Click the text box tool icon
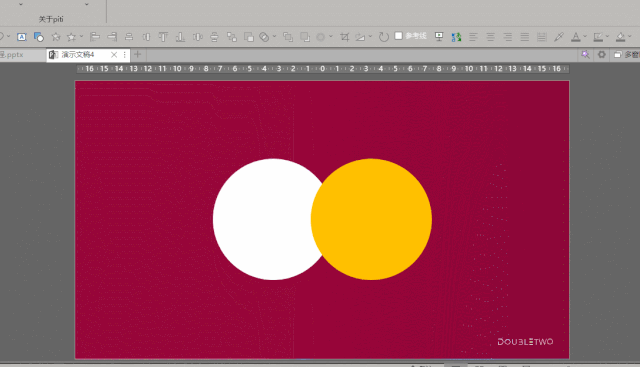The width and height of the screenshot is (640, 367). pos(22,37)
